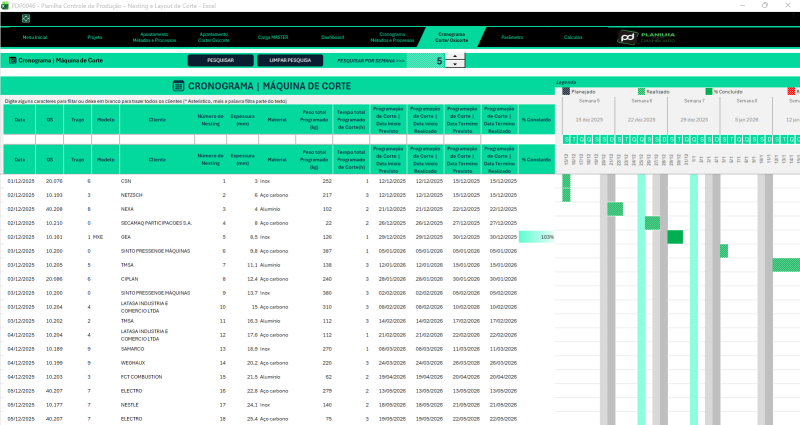800x425 pixels.
Task: Decrease week number with the down spinner arrow
Action: click(x=456, y=65)
